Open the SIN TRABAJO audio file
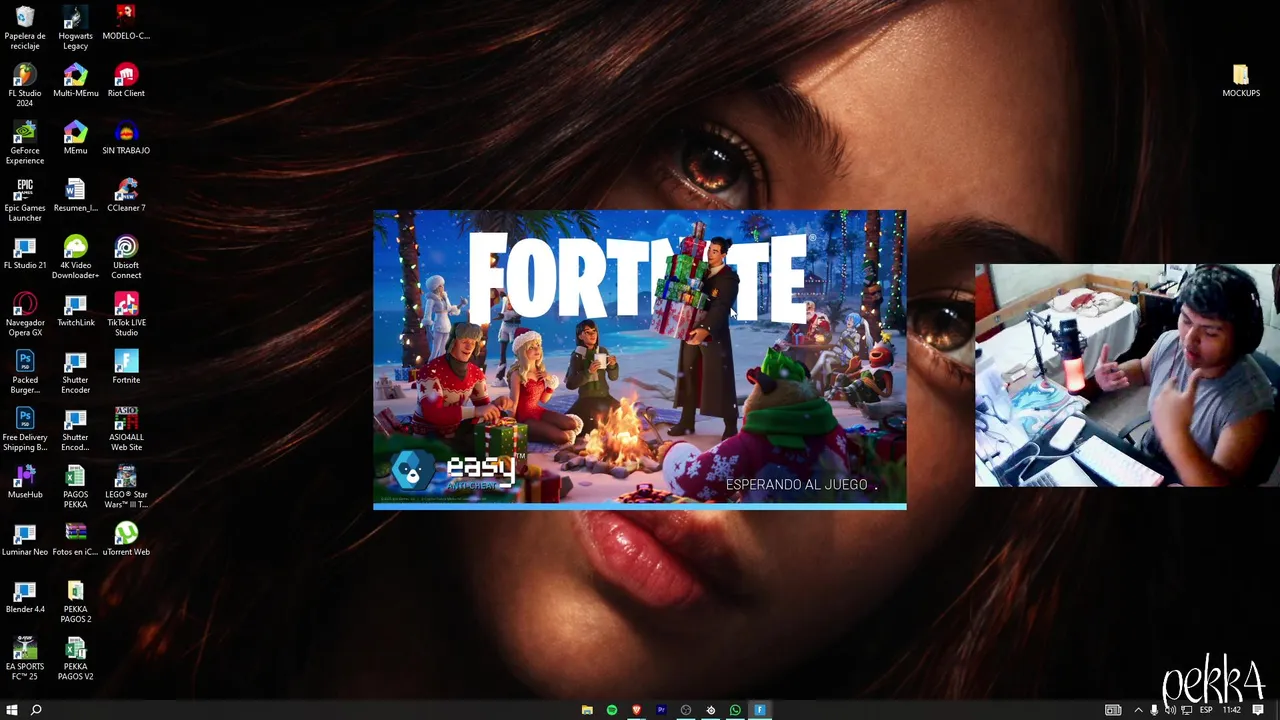This screenshot has height=720, width=1280. point(126,137)
